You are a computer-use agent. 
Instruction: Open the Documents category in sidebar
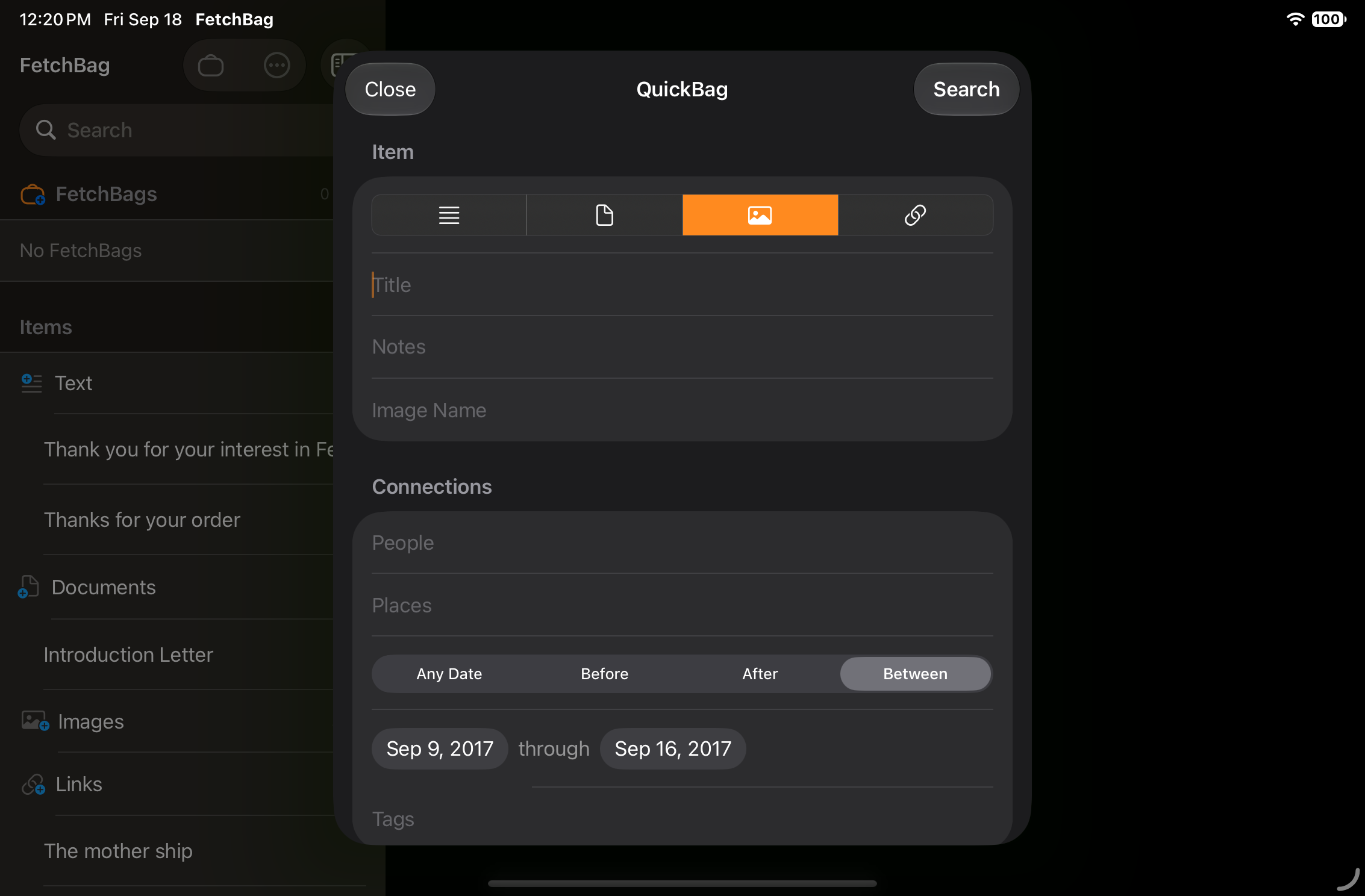[167, 587]
